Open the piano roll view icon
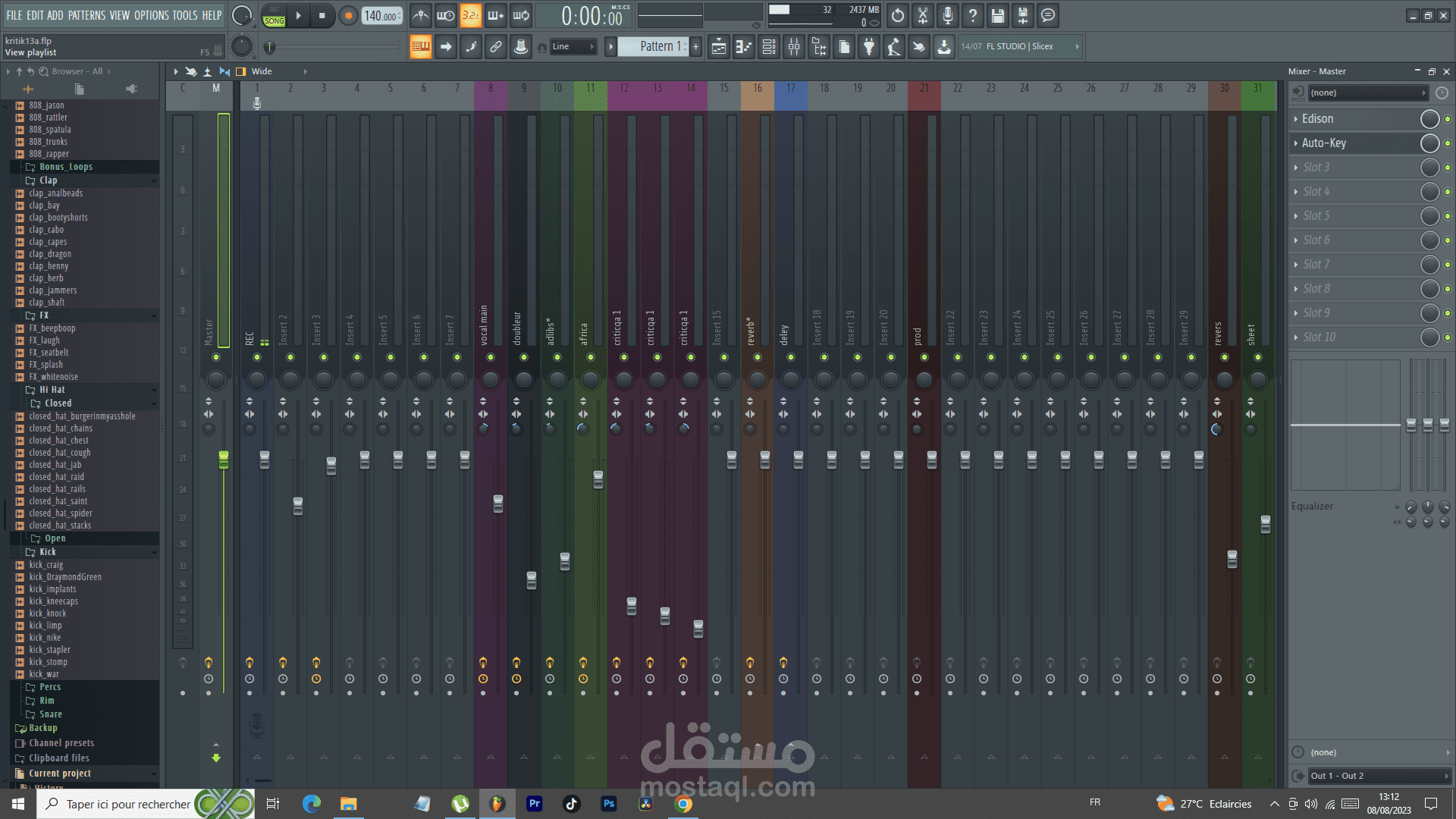Screen dimensions: 1456x819 pos(744,47)
